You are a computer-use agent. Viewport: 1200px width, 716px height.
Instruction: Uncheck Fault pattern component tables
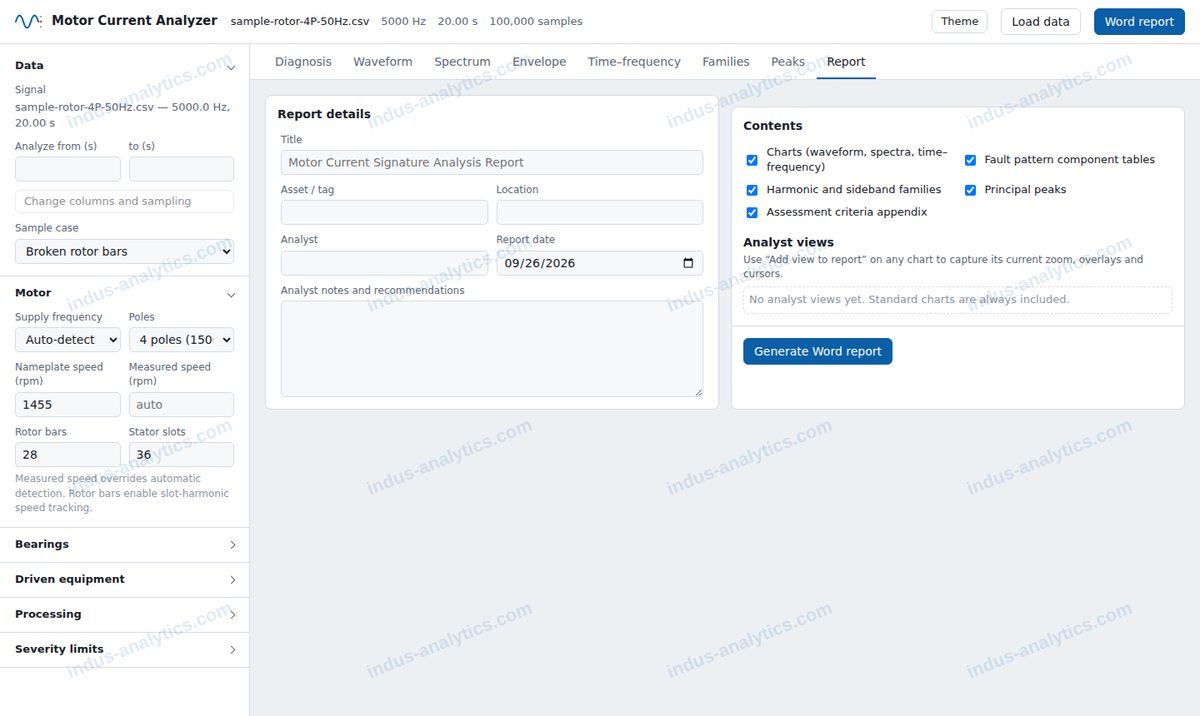click(970, 160)
